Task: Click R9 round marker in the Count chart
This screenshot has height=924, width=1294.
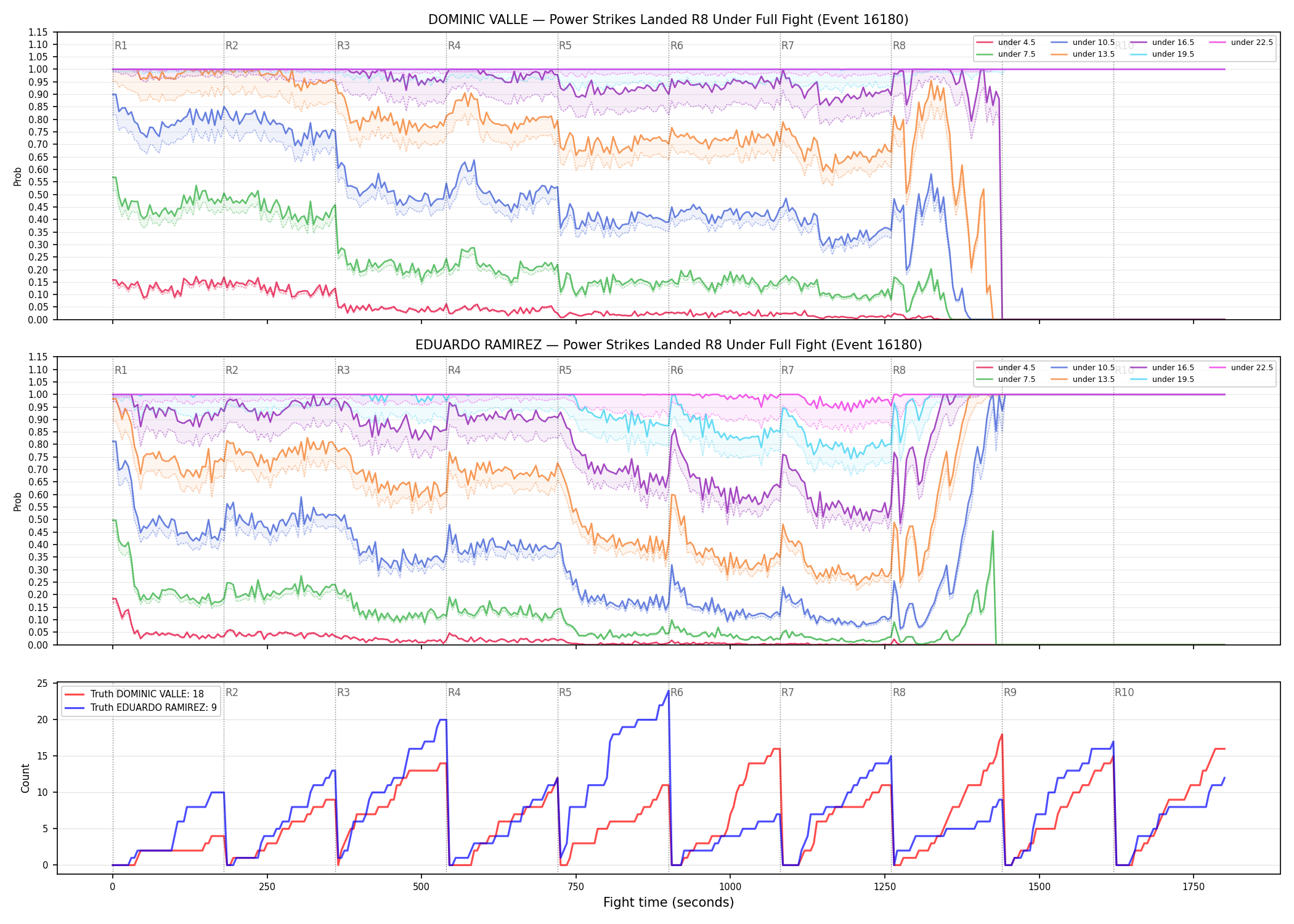Action: click(x=1010, y=692)
